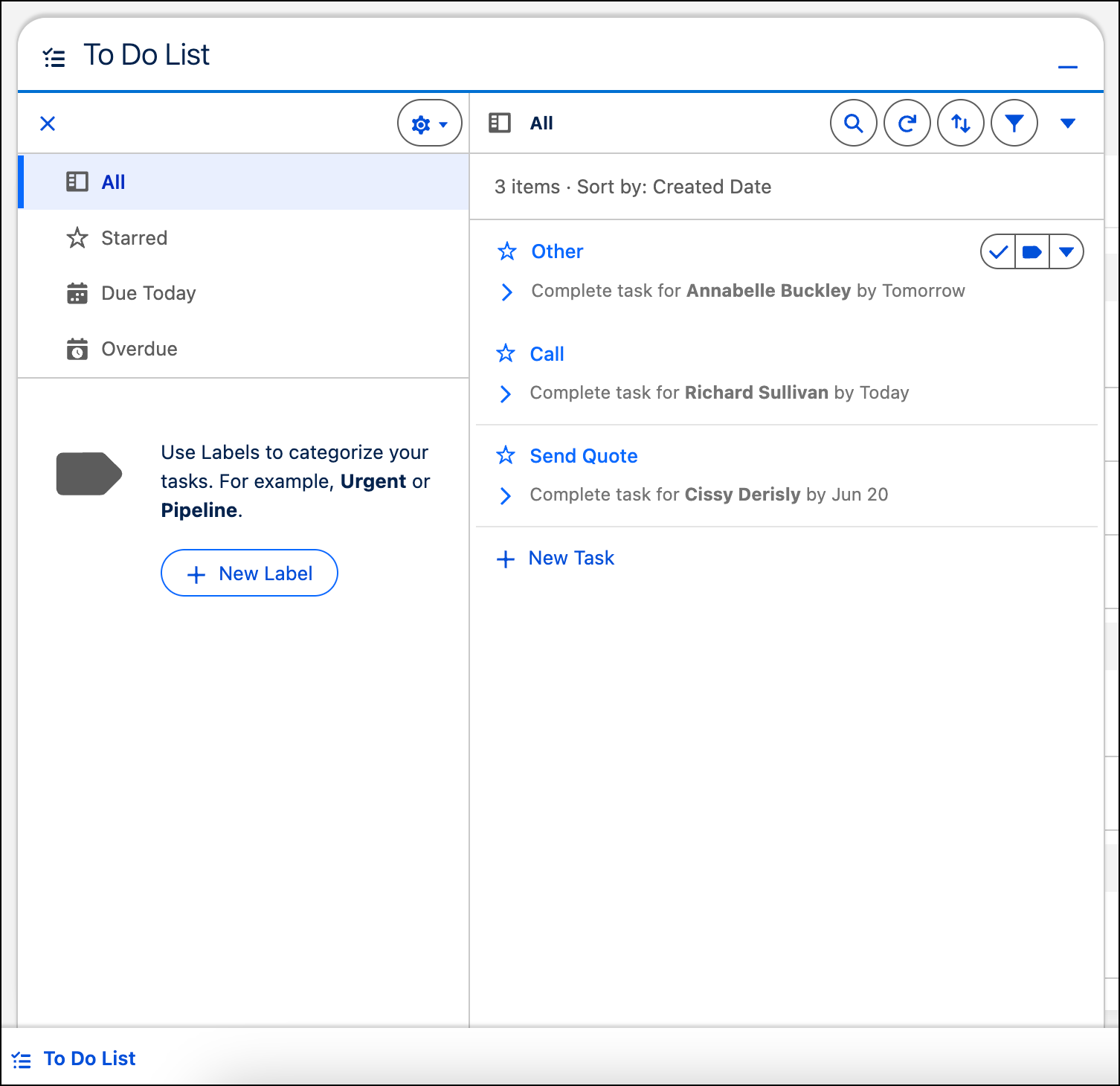Click the '3 items · Sort by: Created Date' text
Viewport: 1120px width, 1086px height.
[x=633, y=187]
